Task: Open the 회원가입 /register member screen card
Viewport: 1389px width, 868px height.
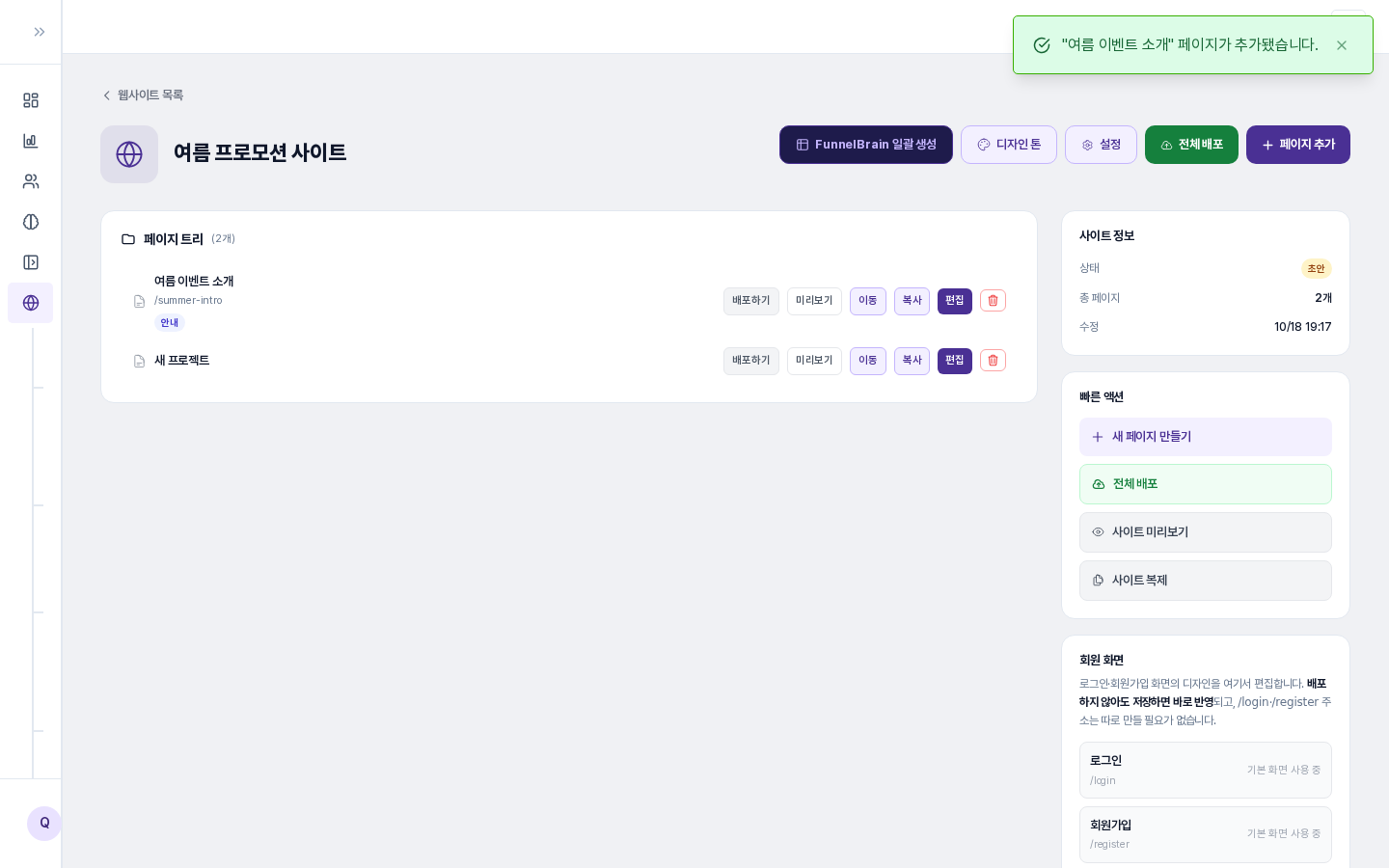Action: pyautogui.click(x=1206, y=834)
